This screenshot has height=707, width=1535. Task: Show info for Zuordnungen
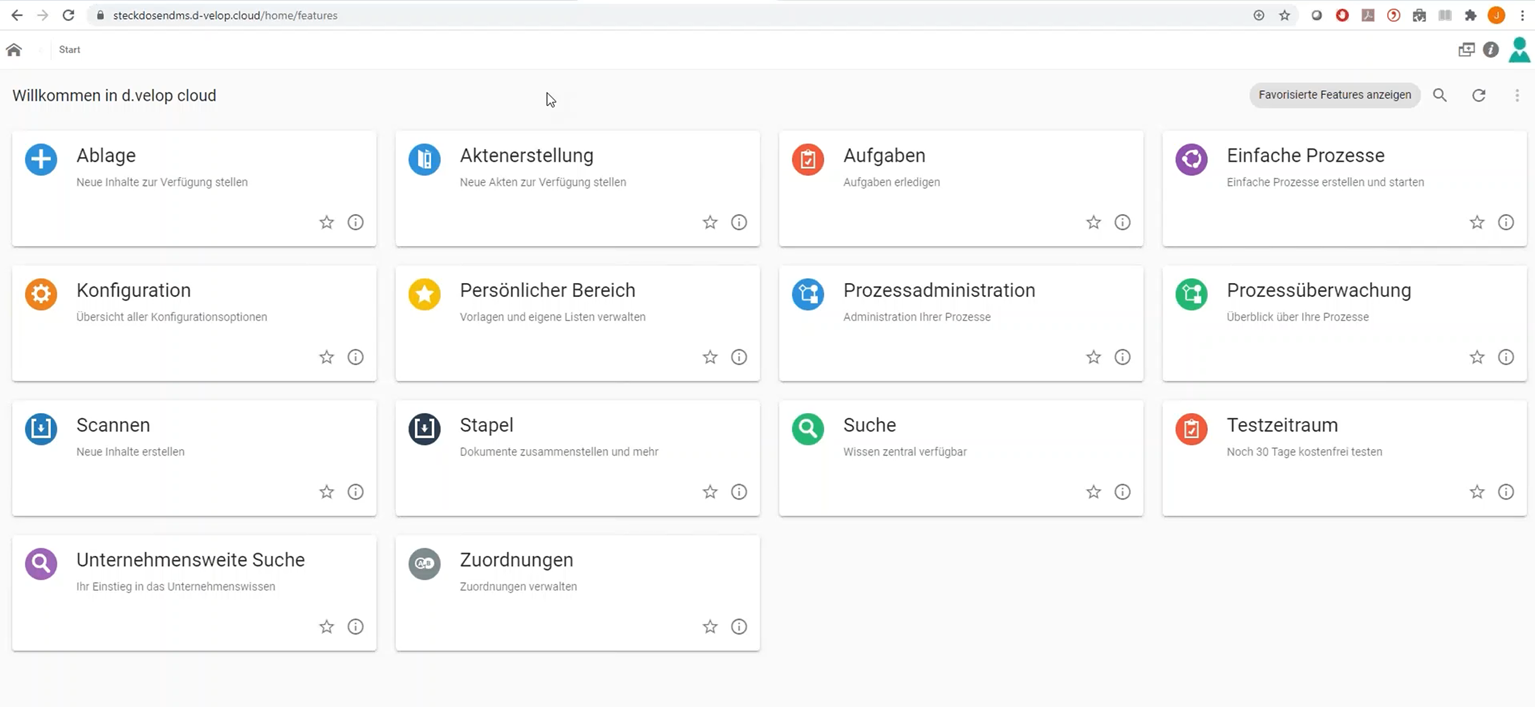pyautogui.click(x=739, y=627)
